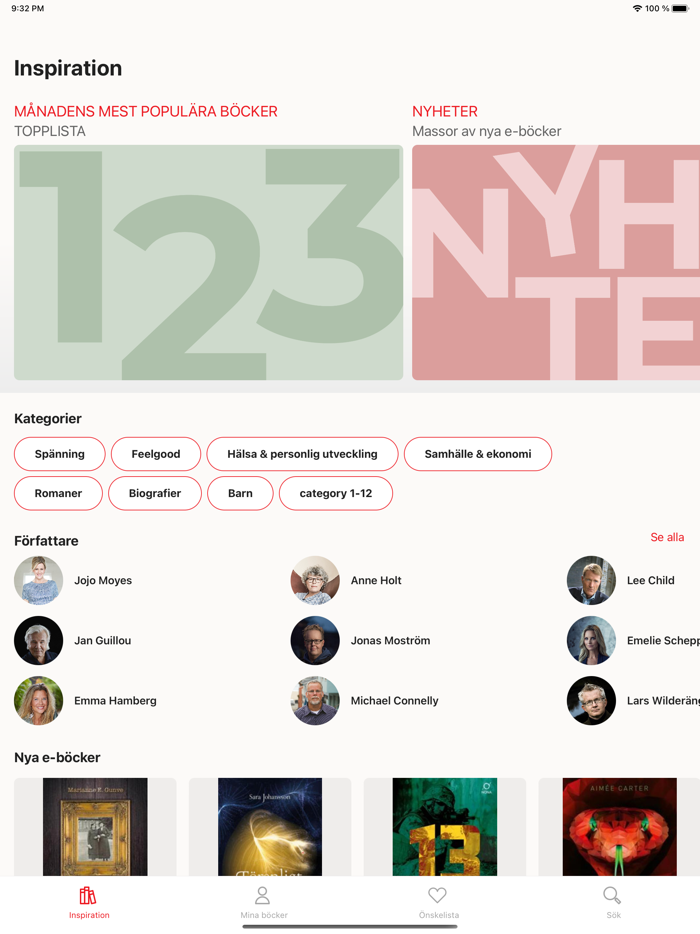Viewport: 700px width, 934px height.
Task: Open Jojo Moyes author portrait
Action: [38, 580]
